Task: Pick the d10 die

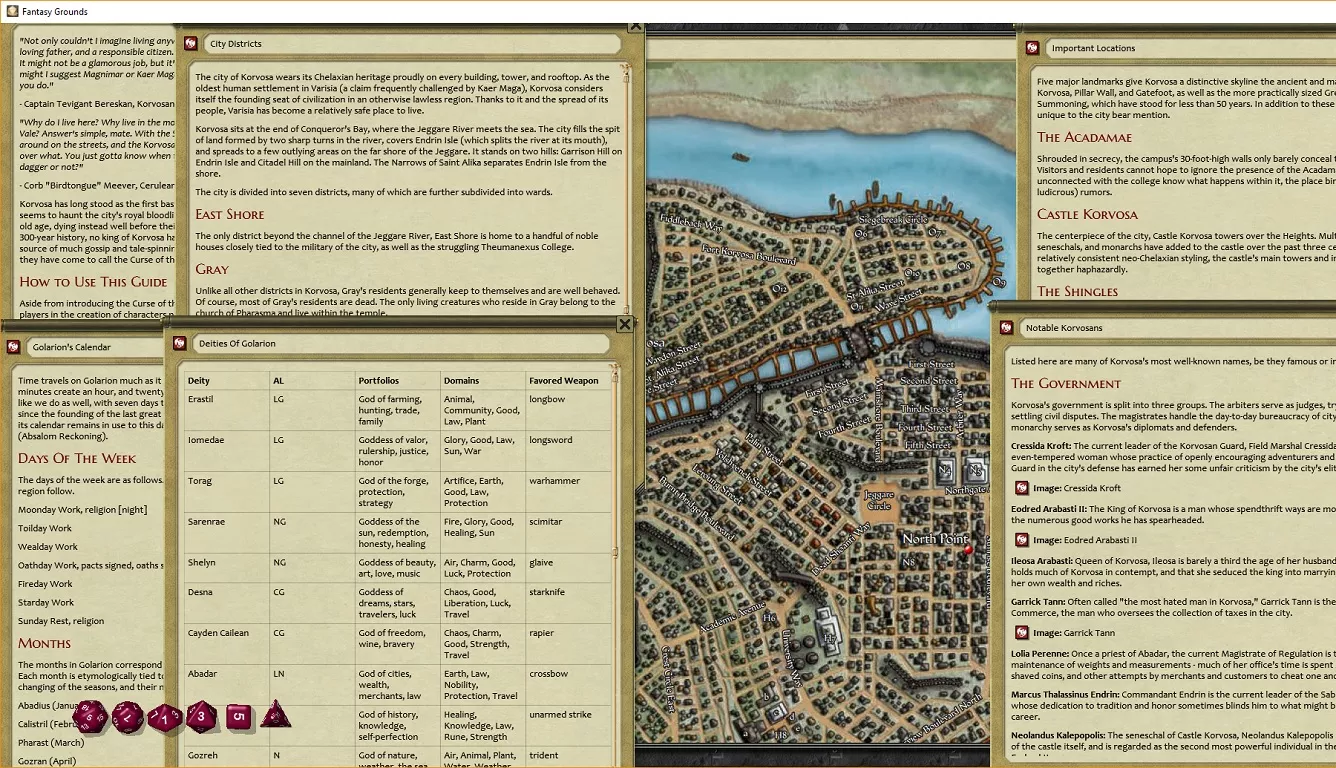Action: (165, 718)
